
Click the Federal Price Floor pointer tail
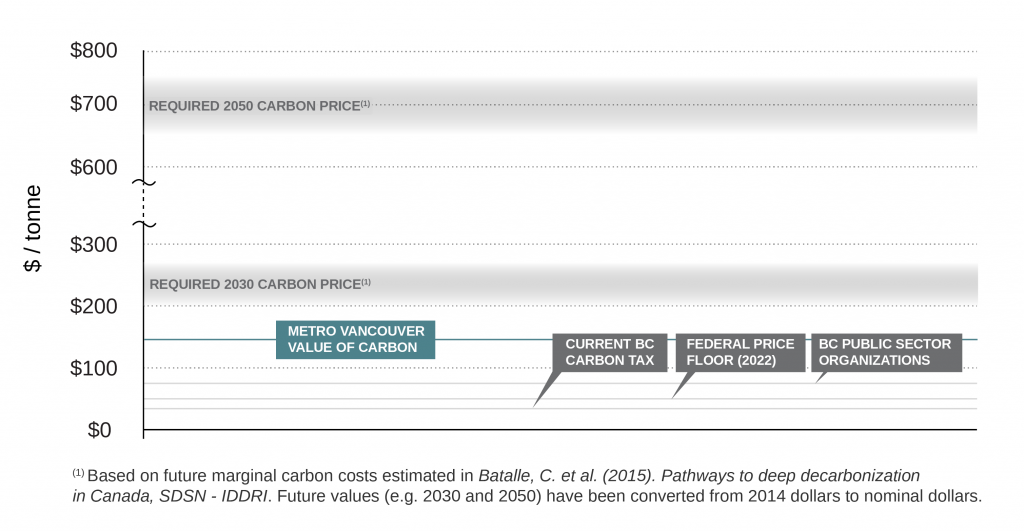click(682, 385)
